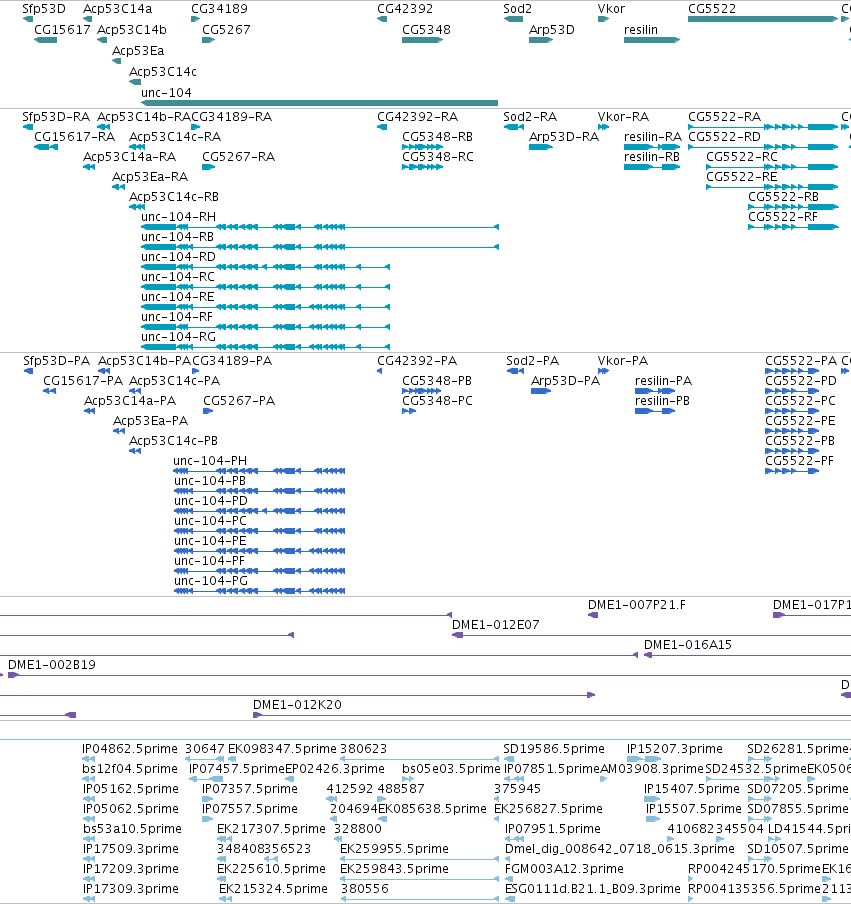851x904 pixels.
Task: Select BAC clone DME1-012K20
Action: coord(297,705)
